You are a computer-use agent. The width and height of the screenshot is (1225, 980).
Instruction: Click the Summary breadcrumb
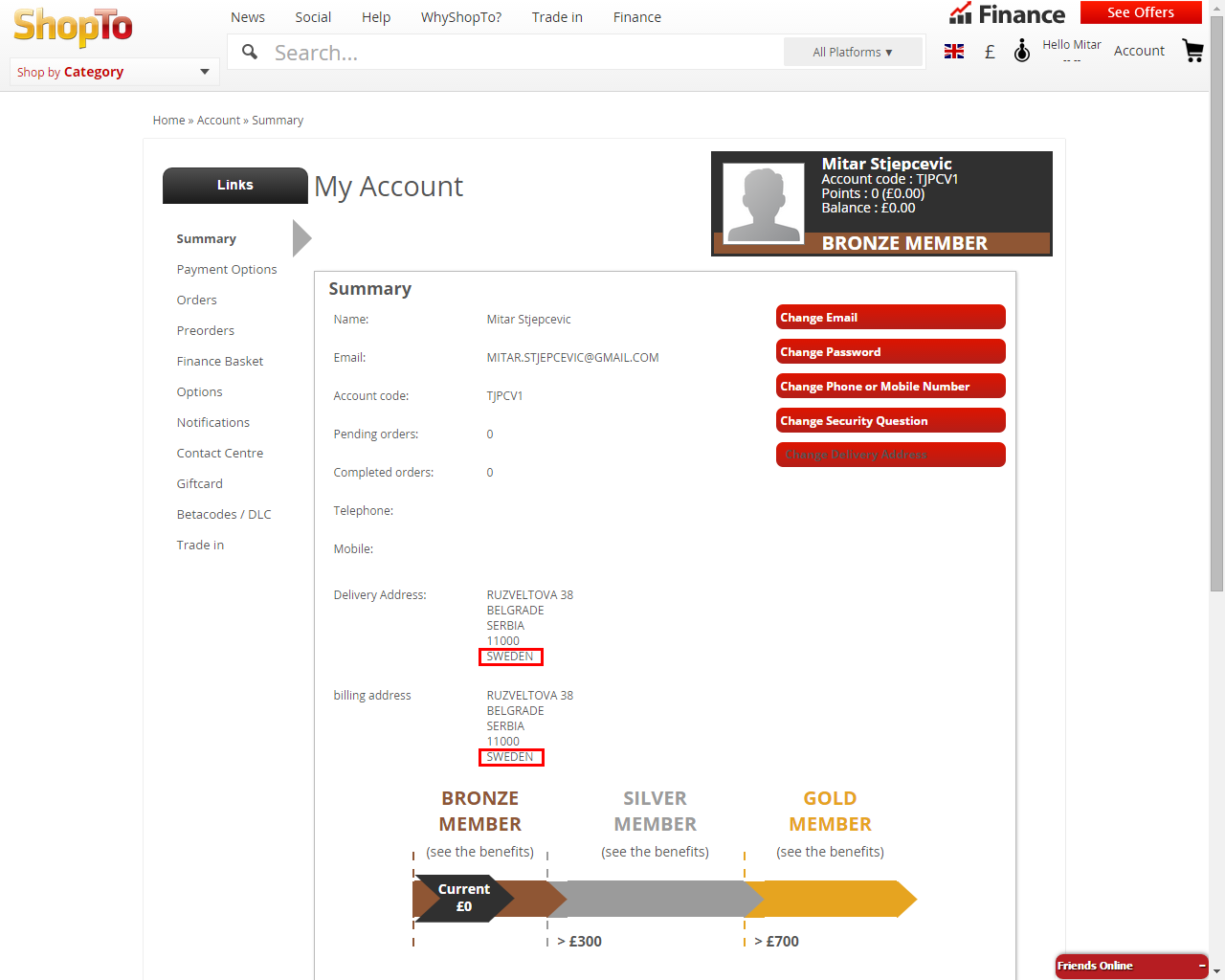coord(278,121)
